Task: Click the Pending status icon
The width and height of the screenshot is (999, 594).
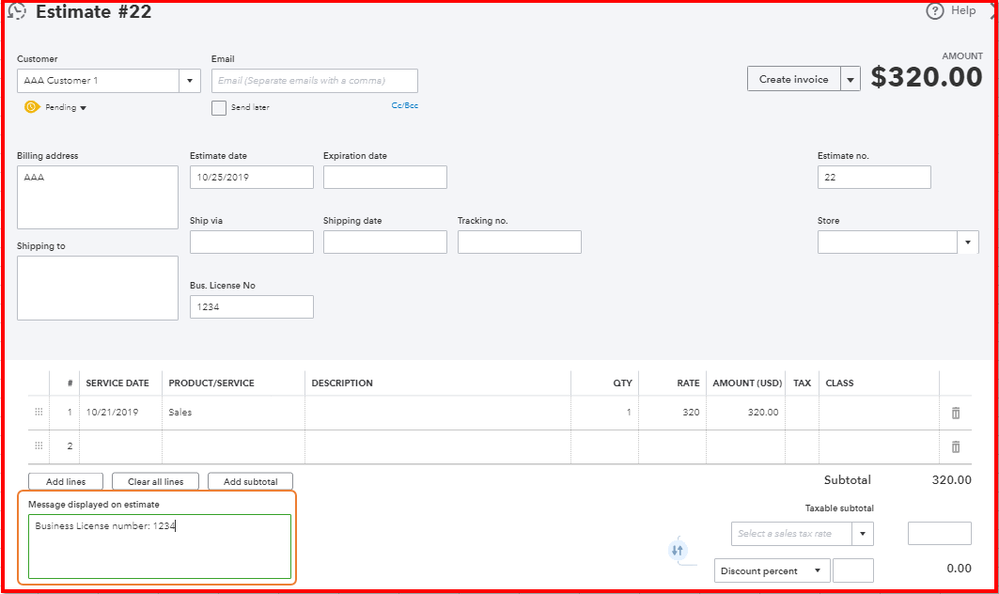Action: 31,107
